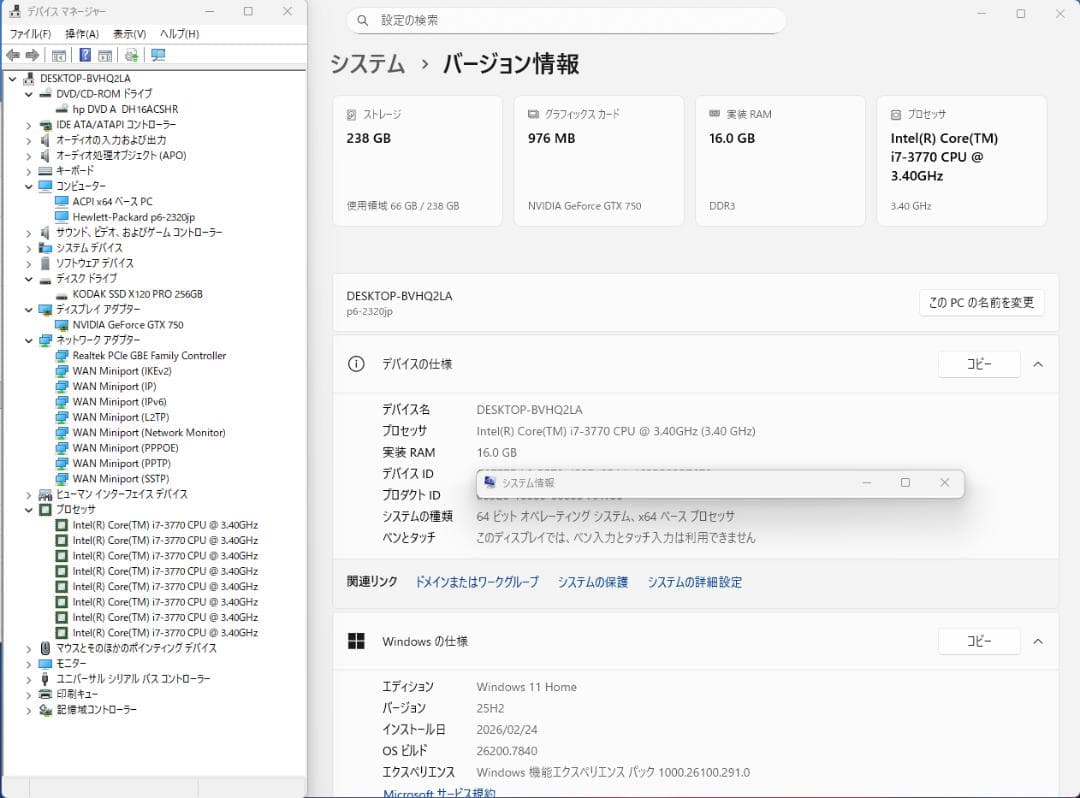Expand the IDE ATA/ATAPI コントローラー node

click(28, 125)
